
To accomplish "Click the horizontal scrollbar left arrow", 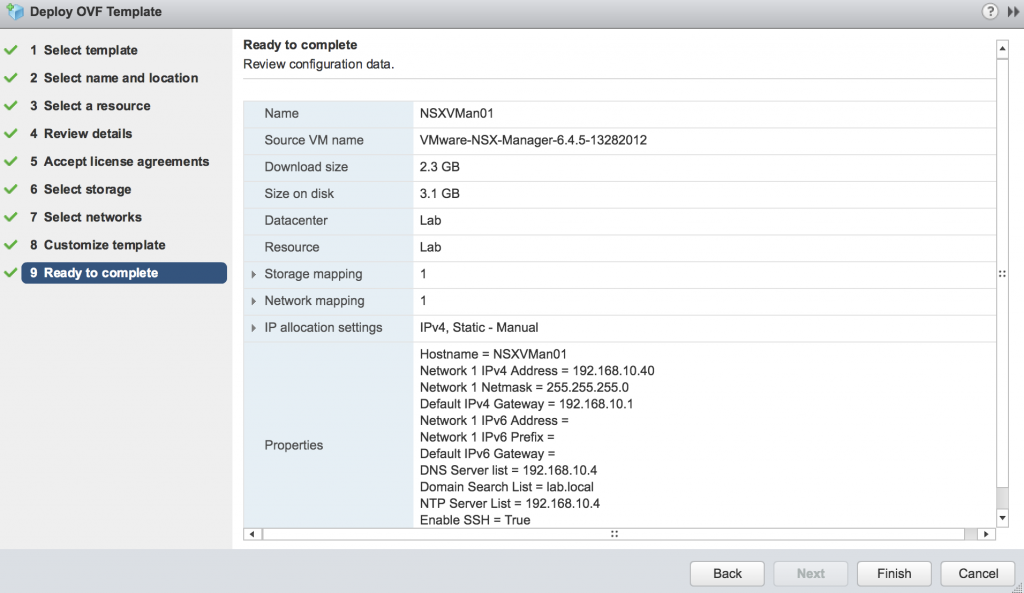I will [253, 534].
